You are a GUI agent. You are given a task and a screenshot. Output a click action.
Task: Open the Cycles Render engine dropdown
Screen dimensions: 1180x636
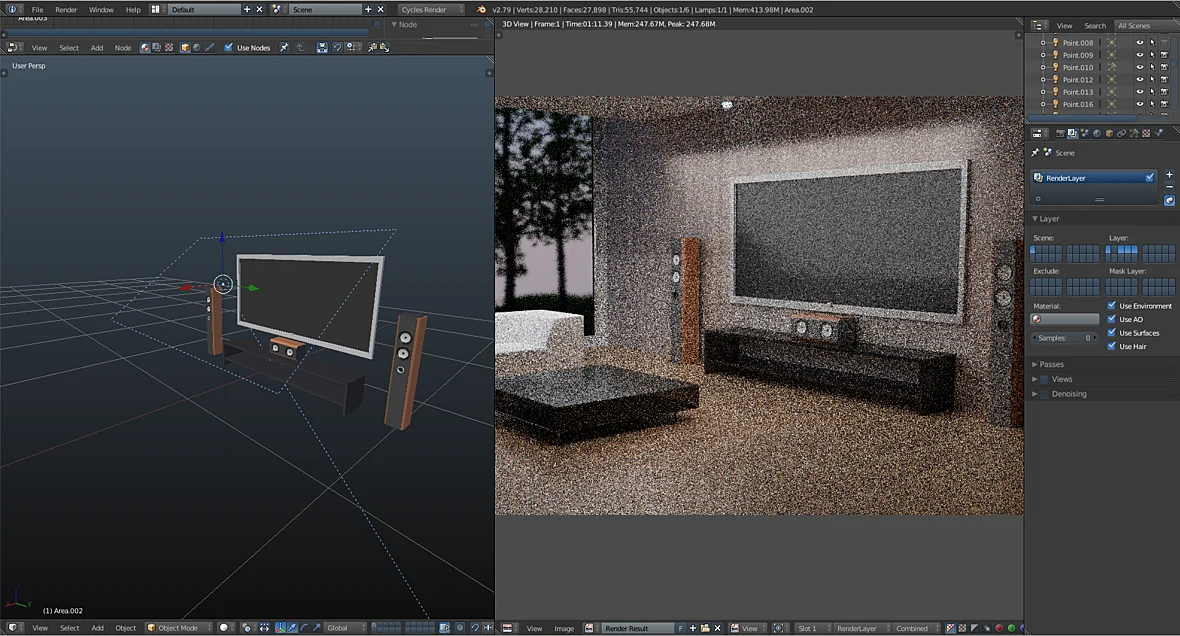[x=431, y=9]
